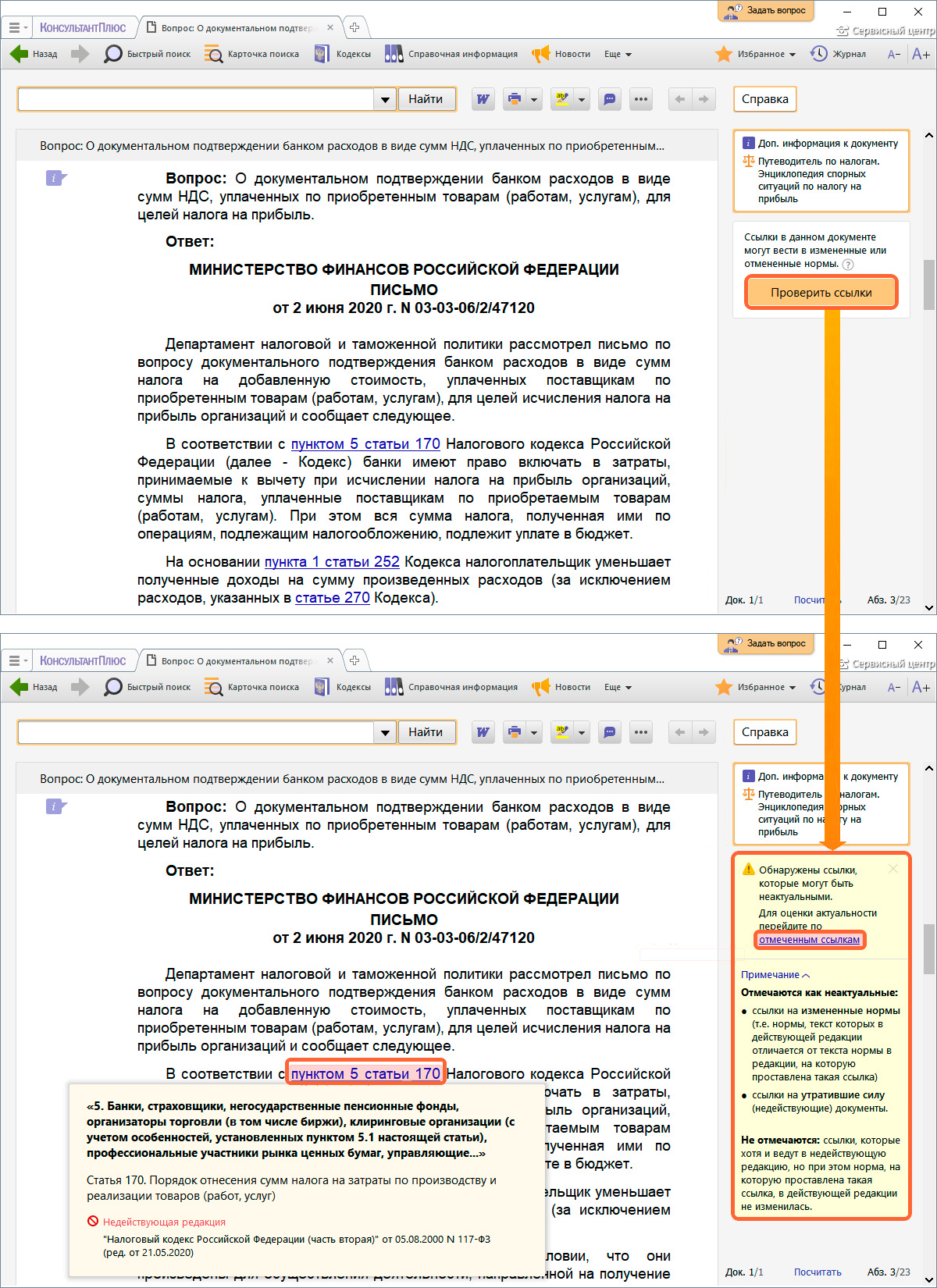
Task: Open пунктом 5 статьи 170 link in upper window
Action: 365,444
